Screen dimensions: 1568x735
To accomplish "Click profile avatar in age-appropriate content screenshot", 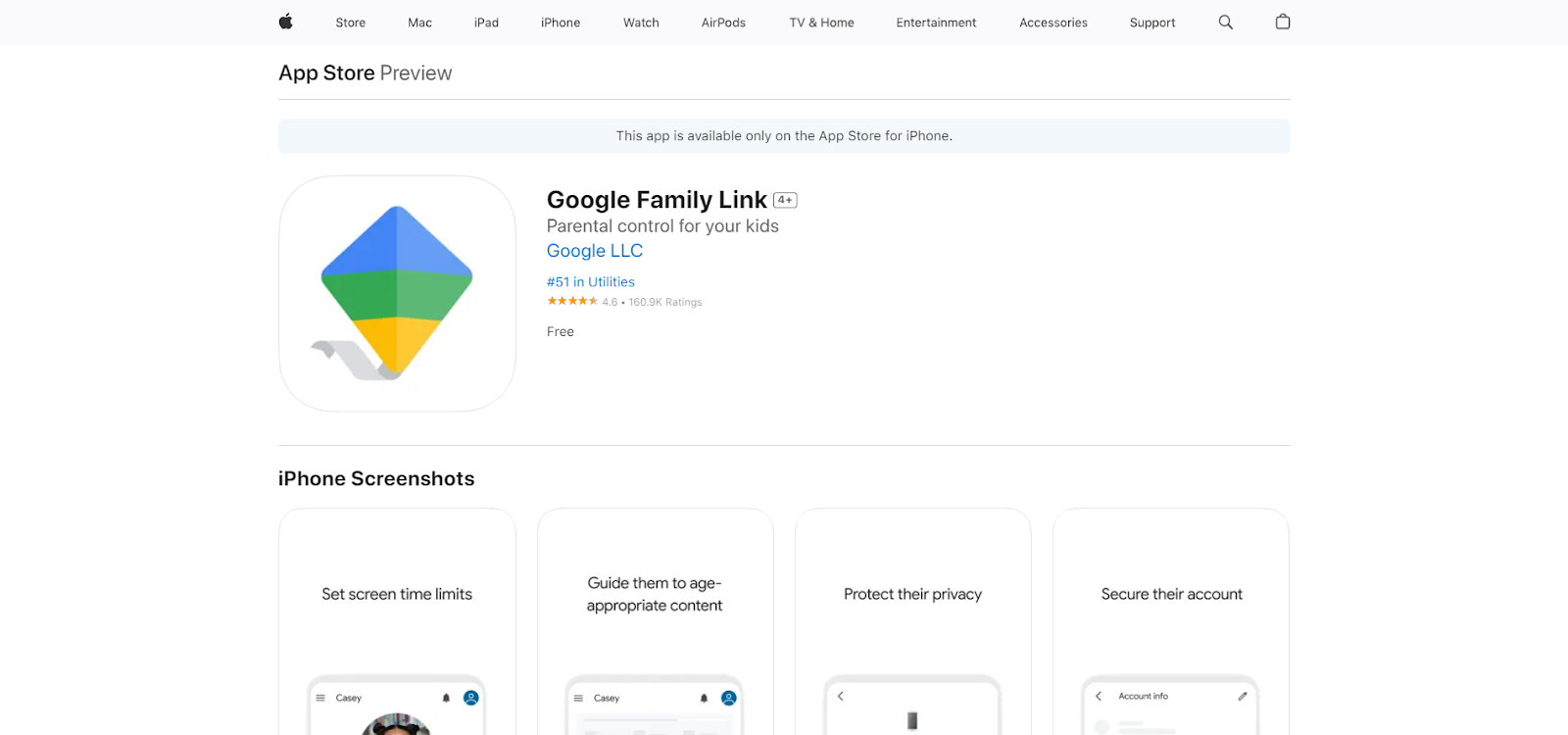I will click(x=728, y=698).
